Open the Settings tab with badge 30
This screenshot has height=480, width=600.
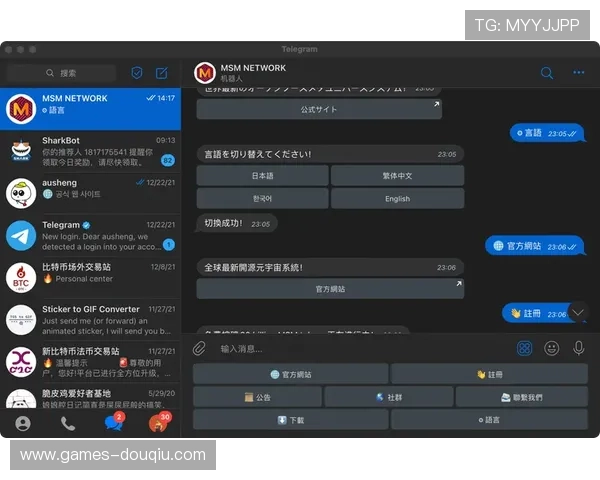[159, 423]
